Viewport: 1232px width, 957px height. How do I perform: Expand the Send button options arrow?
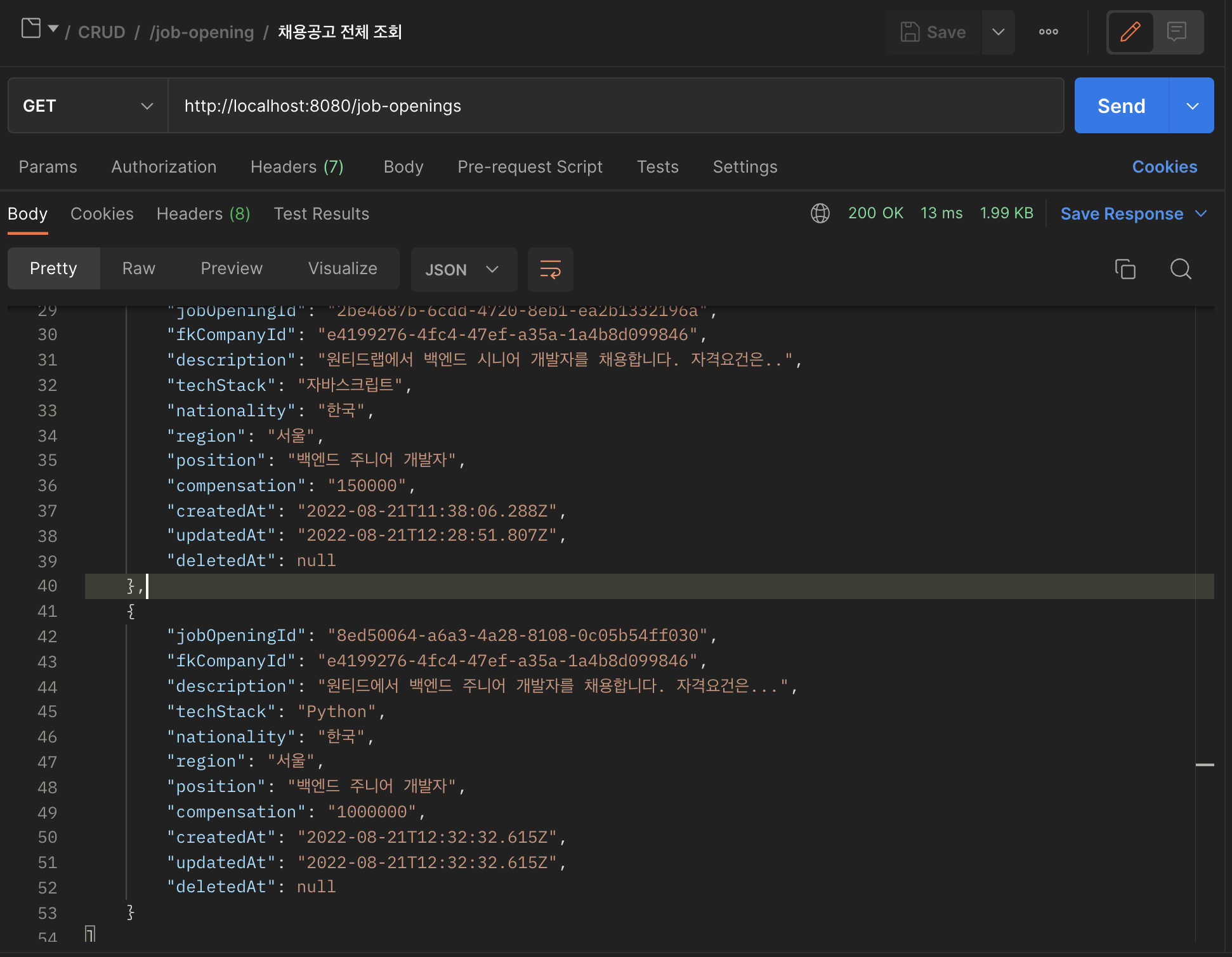pos(1193,105)
